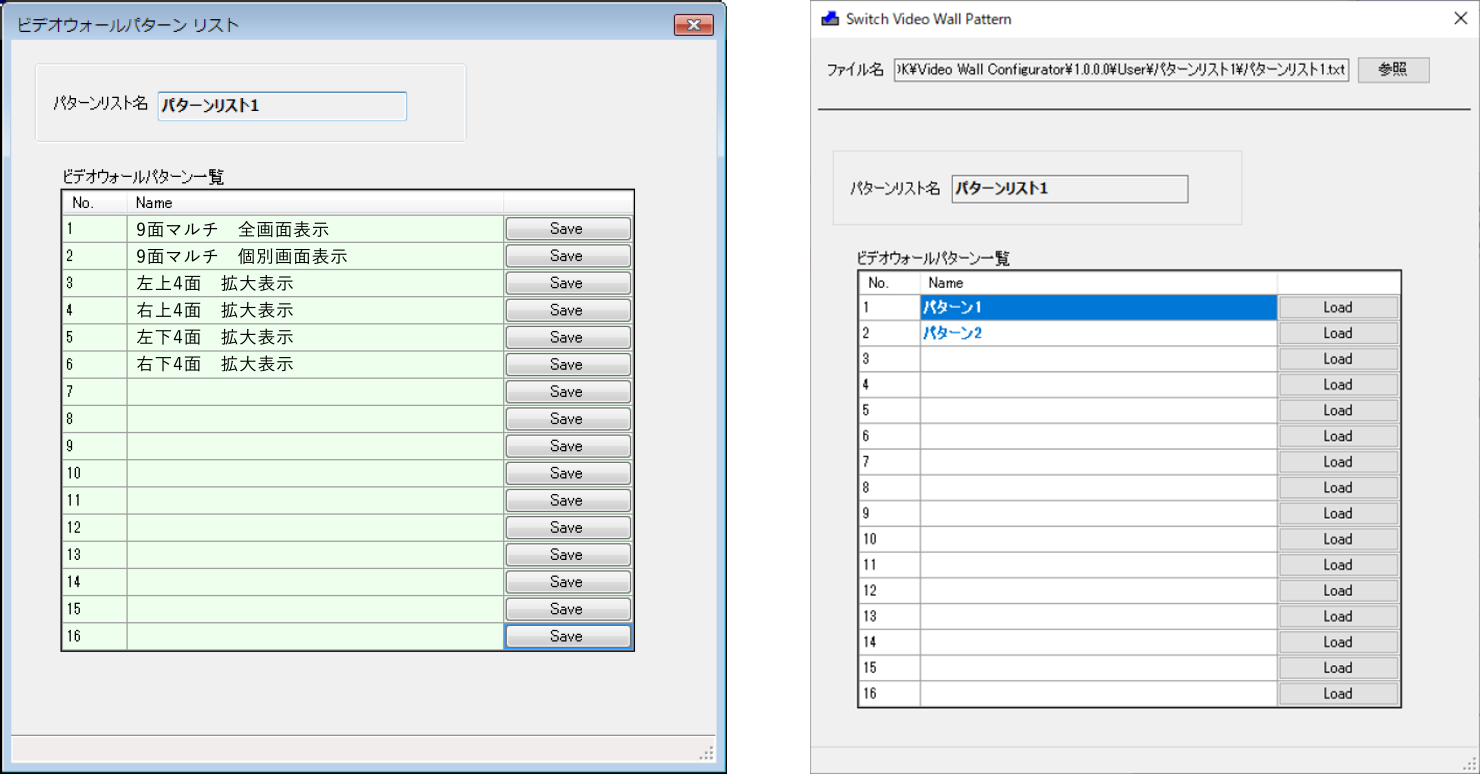This screenshot has height=774, width=1480.
Task: Click the Name column header in Save list
Action: (314, 203)
